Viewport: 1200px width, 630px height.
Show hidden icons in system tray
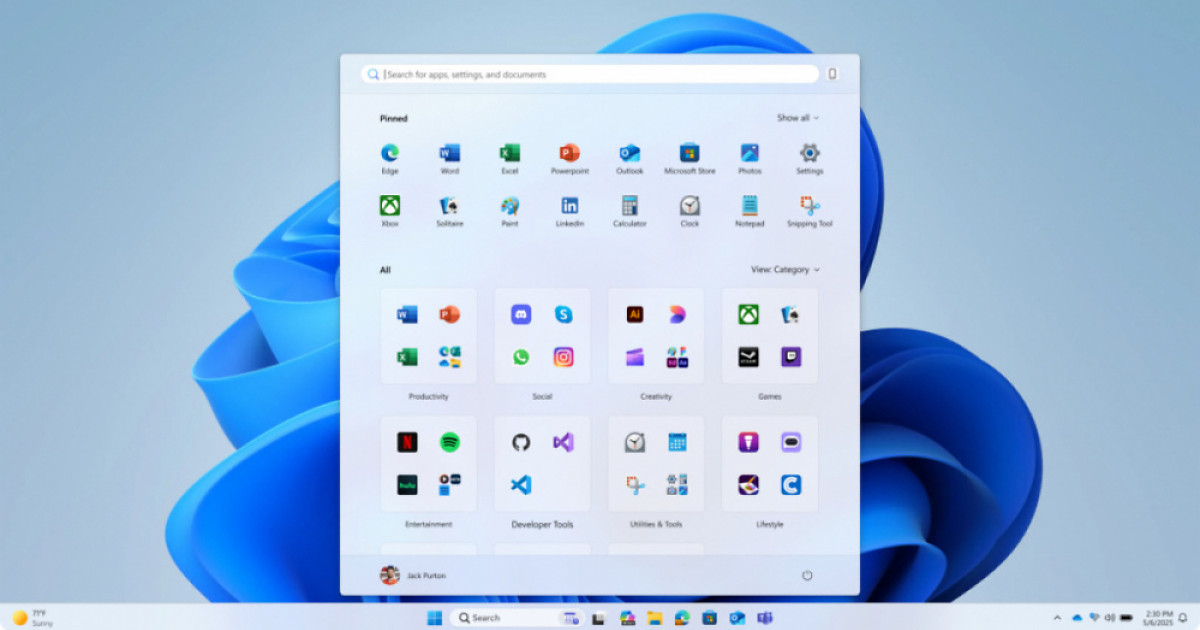pyautogui.click(x=1057, y=618)
